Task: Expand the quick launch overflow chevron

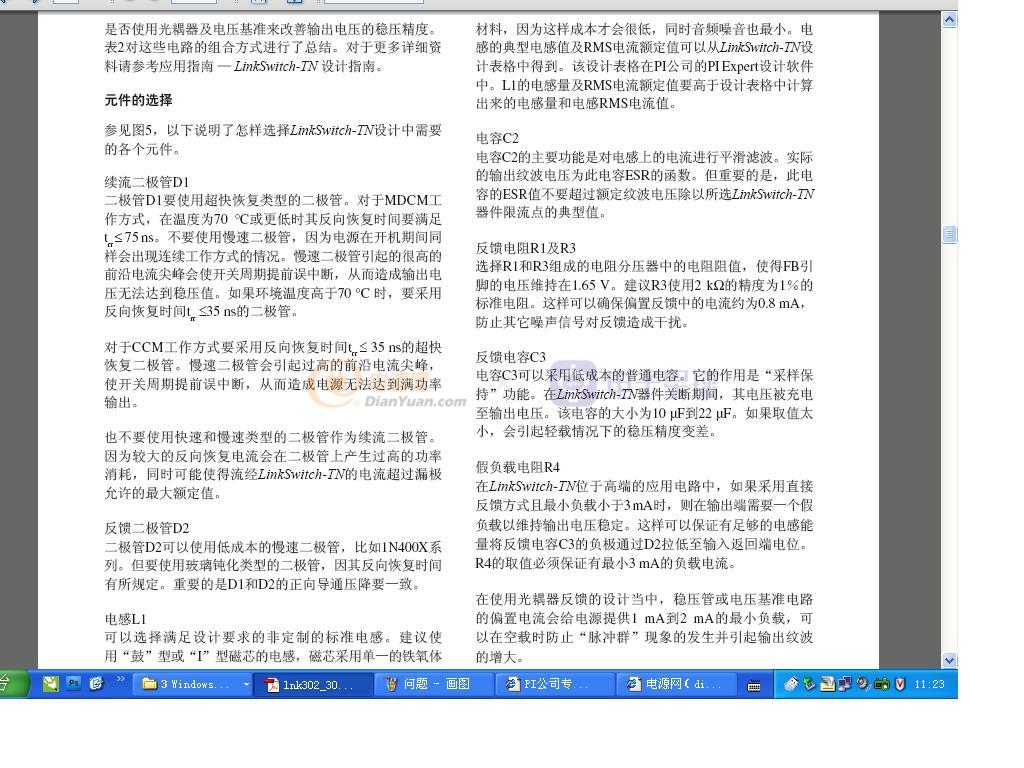Action: point(121,679)
